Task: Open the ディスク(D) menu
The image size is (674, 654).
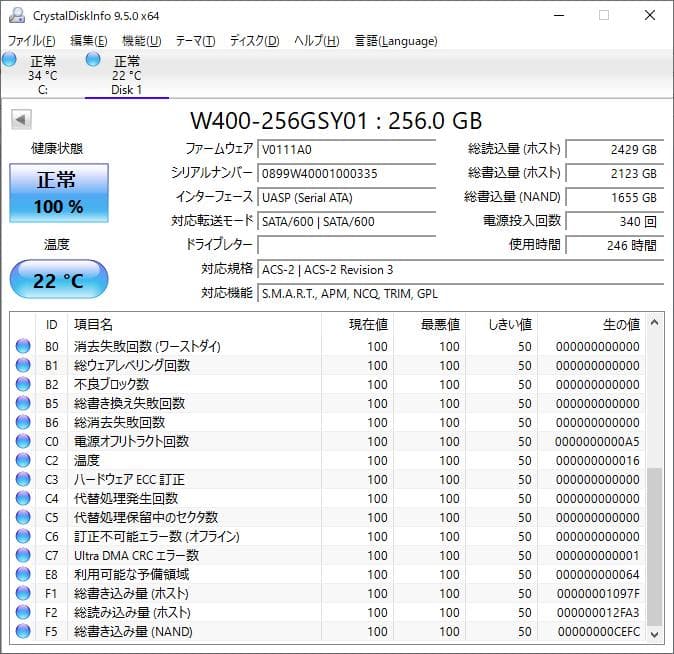Action: 254,41
